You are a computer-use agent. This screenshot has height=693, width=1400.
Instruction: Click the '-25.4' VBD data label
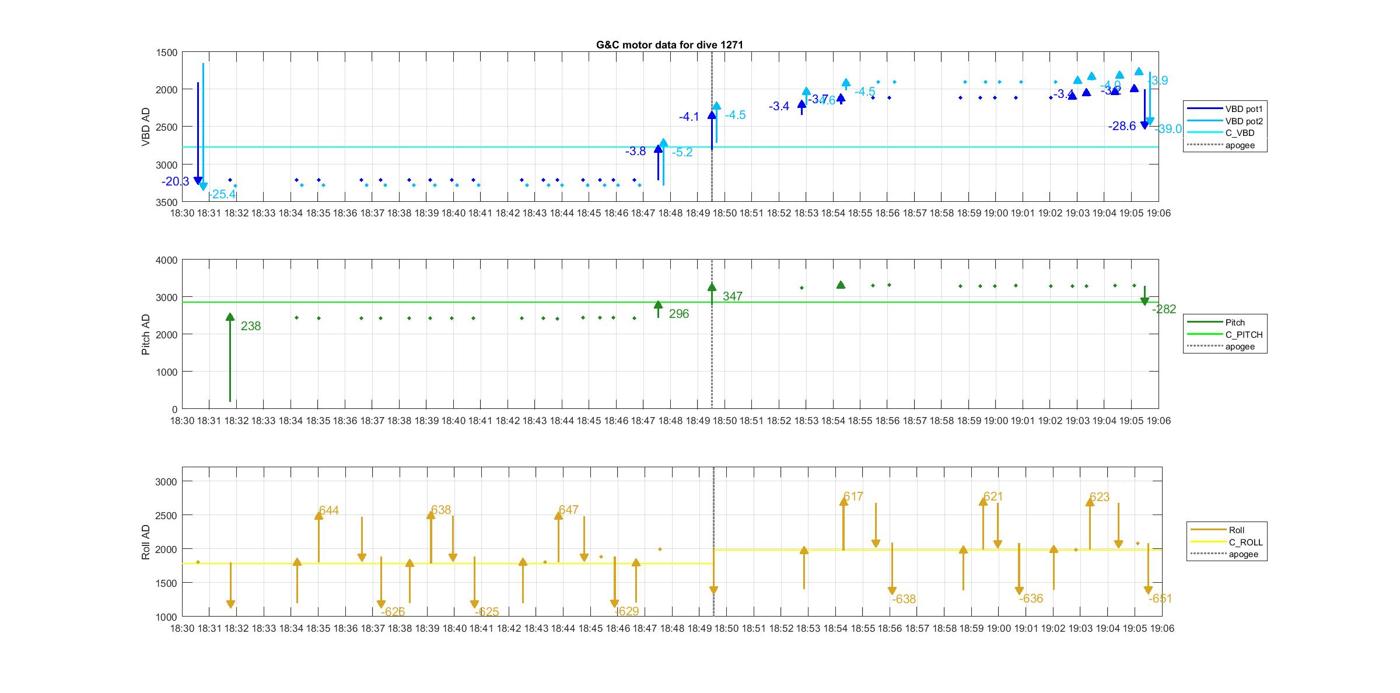(x=222, y=194)
